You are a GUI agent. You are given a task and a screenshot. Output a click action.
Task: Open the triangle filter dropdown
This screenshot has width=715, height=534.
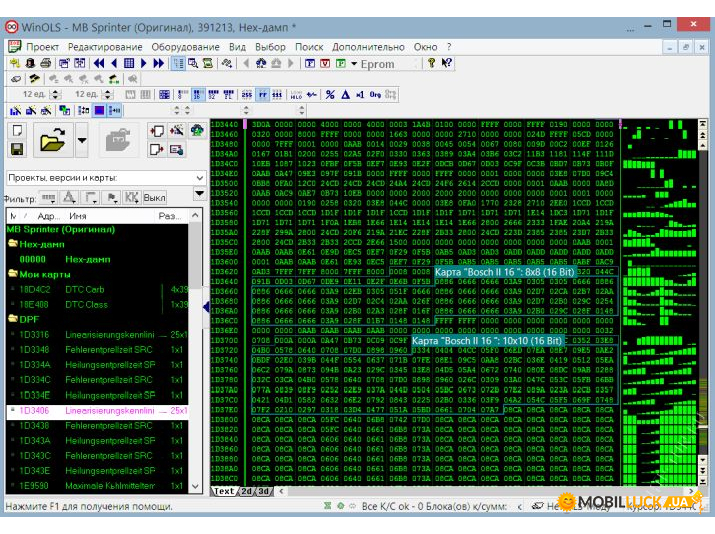point(69,197)
